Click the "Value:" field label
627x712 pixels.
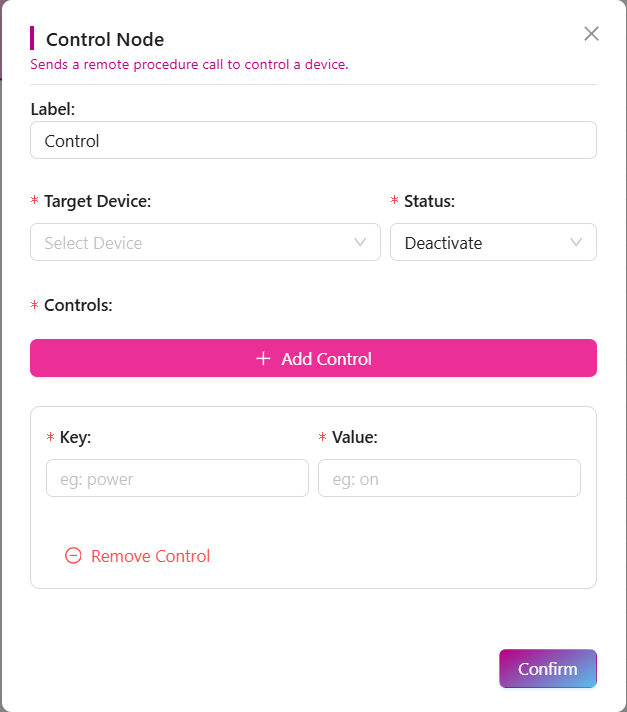coord(354,437)
